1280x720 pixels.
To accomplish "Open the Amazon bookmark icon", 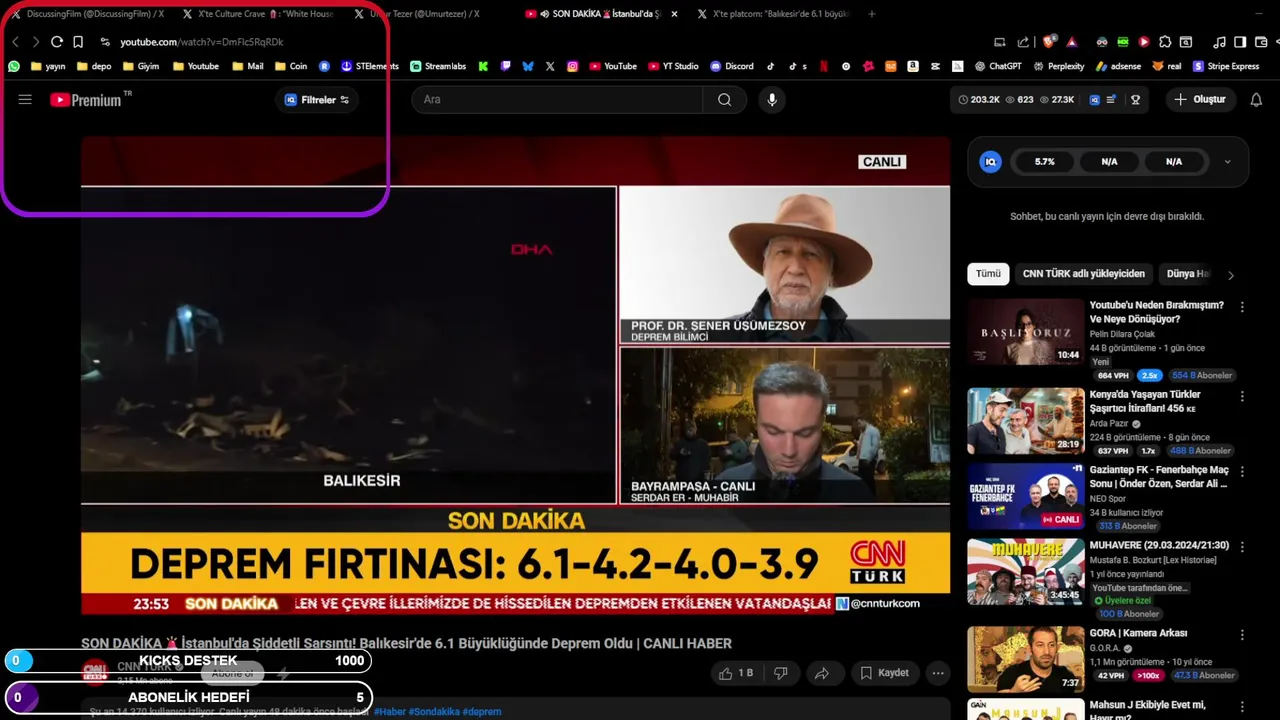I will click(913, 66).
